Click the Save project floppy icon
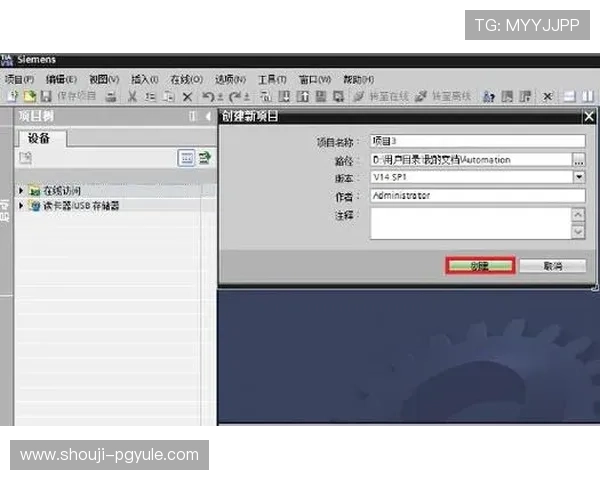The image size is (600, 480). [x=46, y=96]
